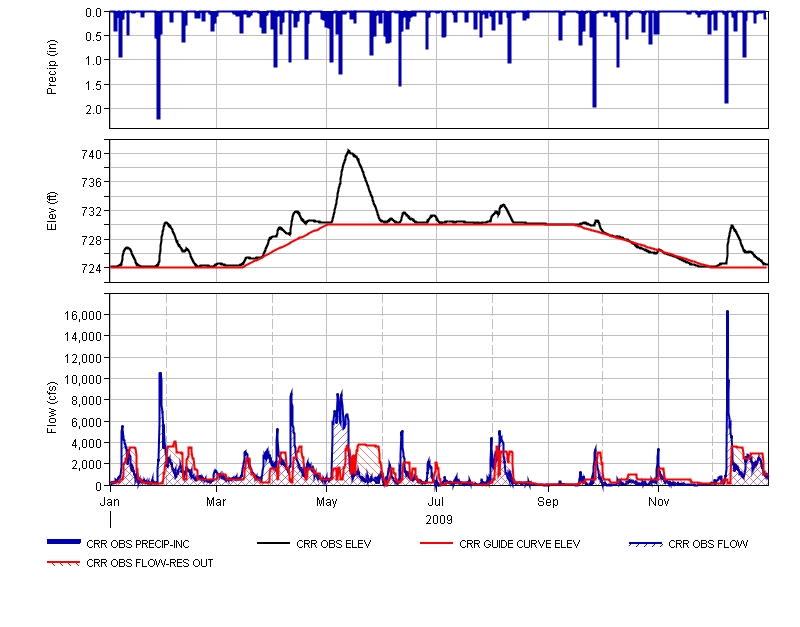The width and height of the screenshot is (800, 627).
Task: Click the CRR OBS ELEV legend label
Action: (x=334, y=544)
